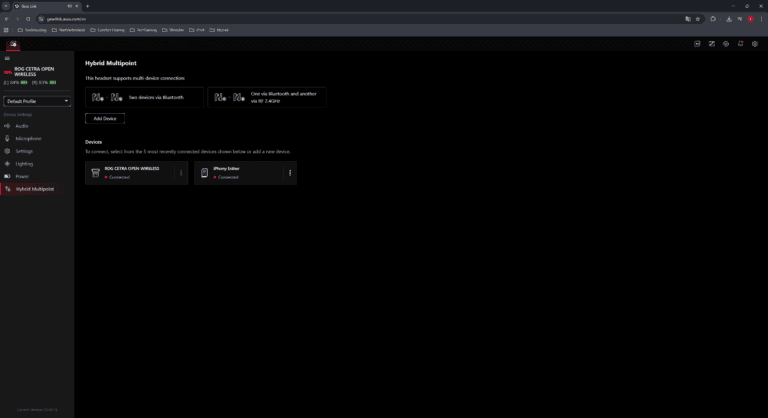The image size is (768, 418).
Task: Open options menu for ROG CETRA OPEN WIRELESS
Action: [181, 173]
